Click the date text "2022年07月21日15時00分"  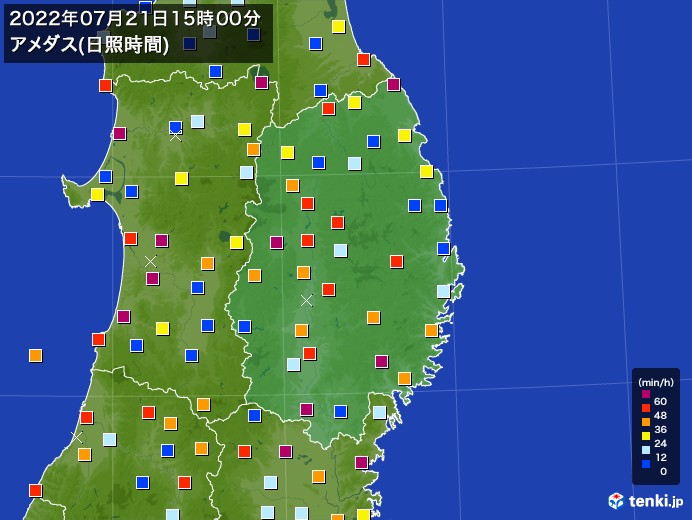click(x=135, y=19)
